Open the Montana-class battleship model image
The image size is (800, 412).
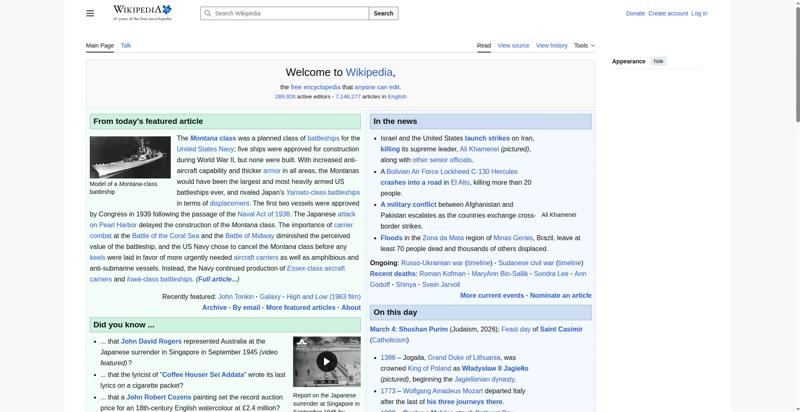click(130, 157)
